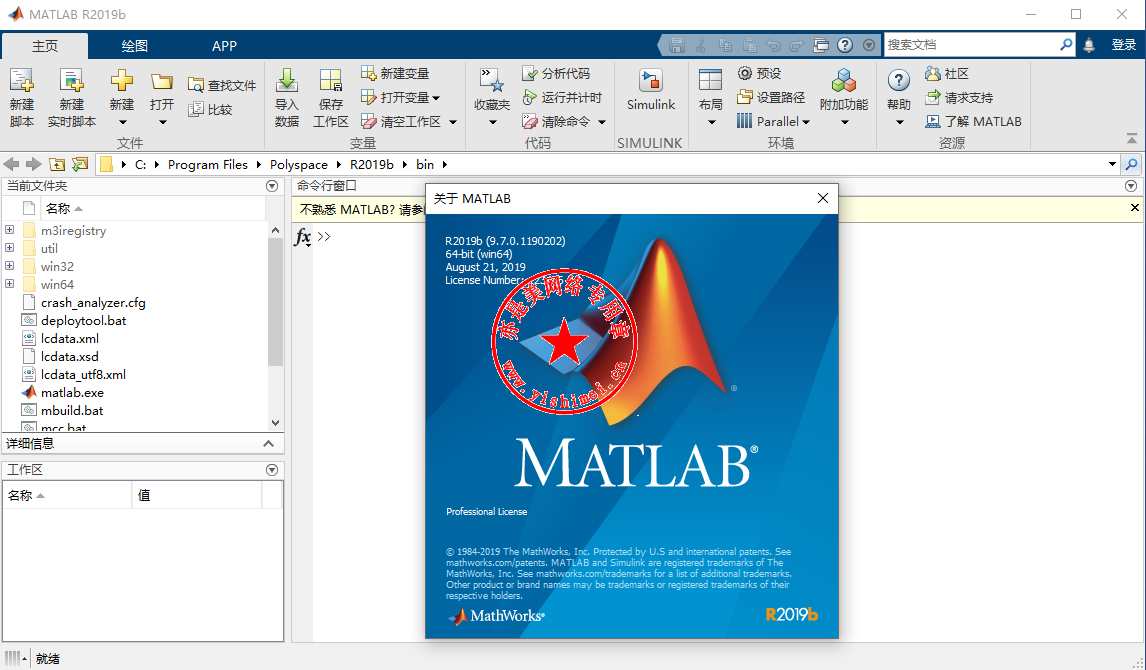Open the 收藏夹 favorites menu
1146x670 pixels.
492,98
